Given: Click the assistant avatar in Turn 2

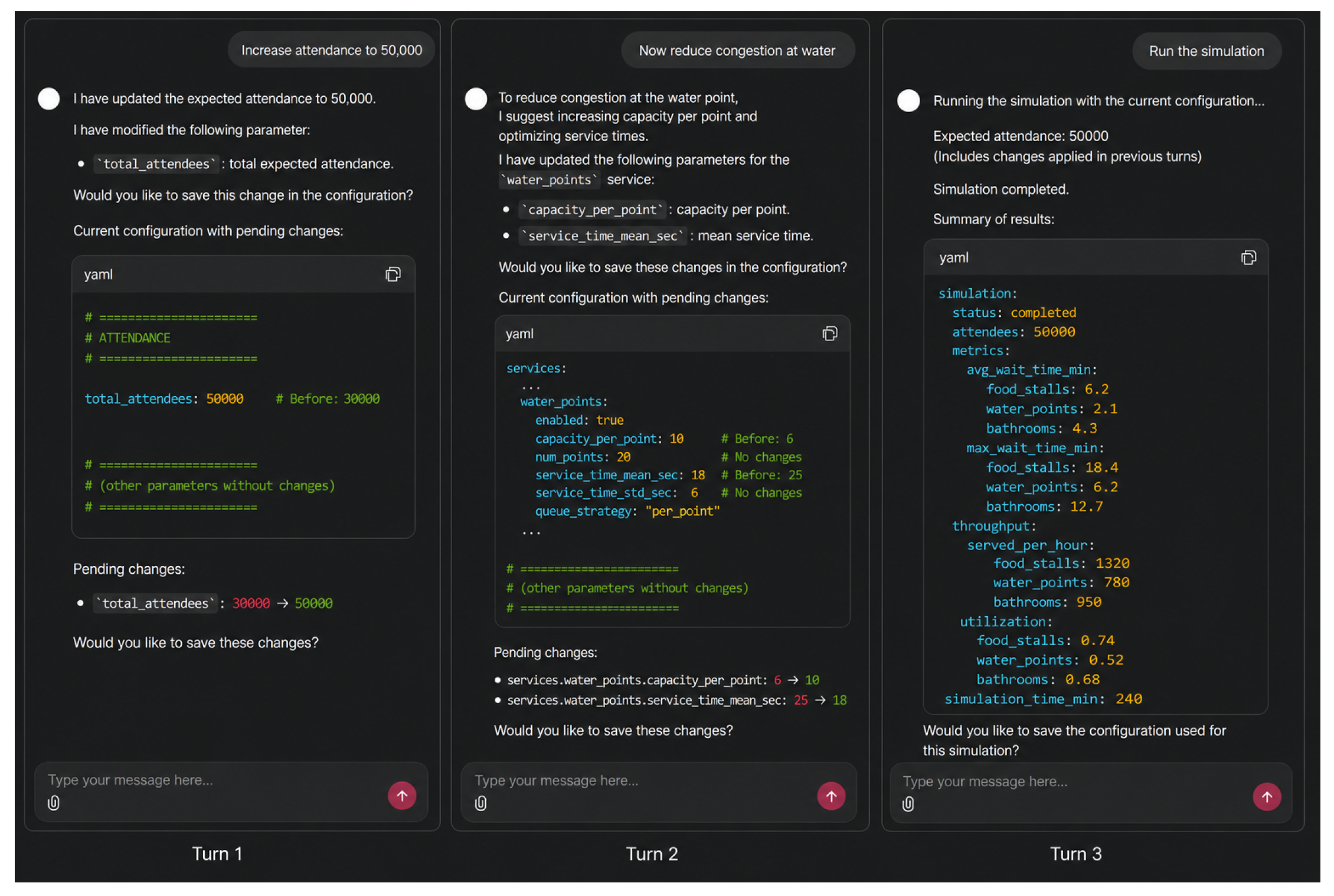Looking at the screenshot, I should (x=476, y=99).
